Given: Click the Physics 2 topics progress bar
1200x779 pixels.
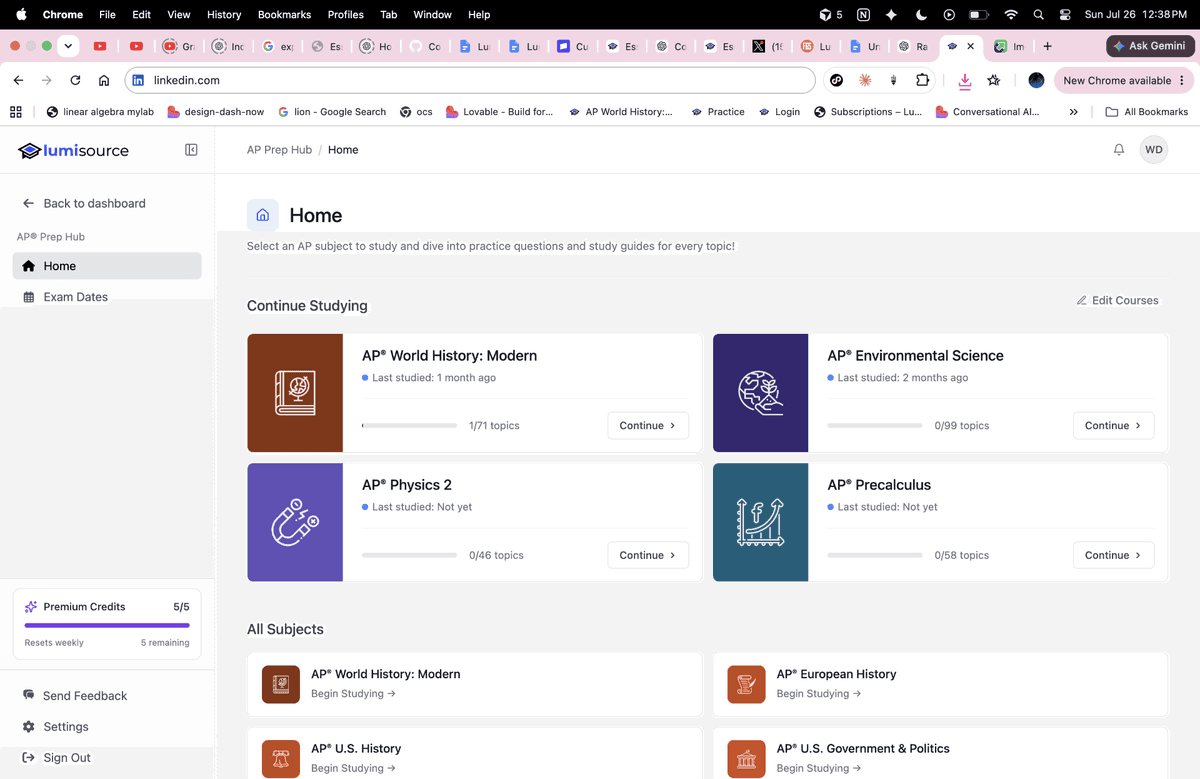Looking at the screenshot, I should click(409, 555).
